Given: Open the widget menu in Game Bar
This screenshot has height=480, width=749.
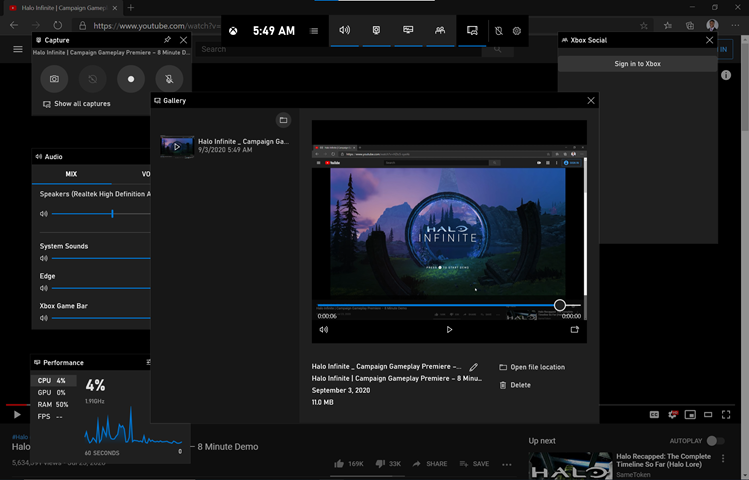Looking at the screenshot, I should tap(314, 31).
